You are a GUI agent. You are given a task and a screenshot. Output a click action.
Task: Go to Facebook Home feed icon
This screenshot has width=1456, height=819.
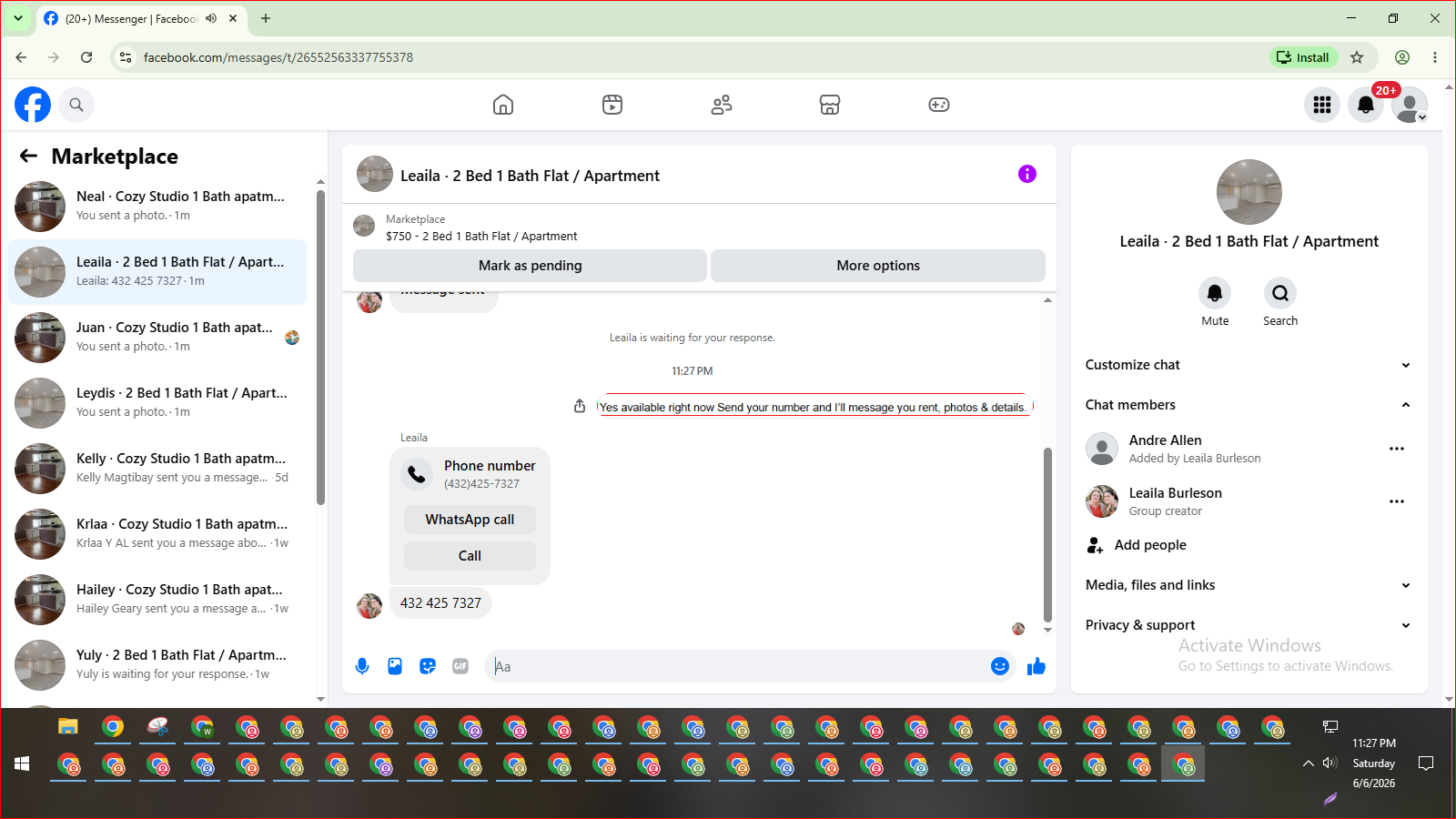click(x=503, y=105)
